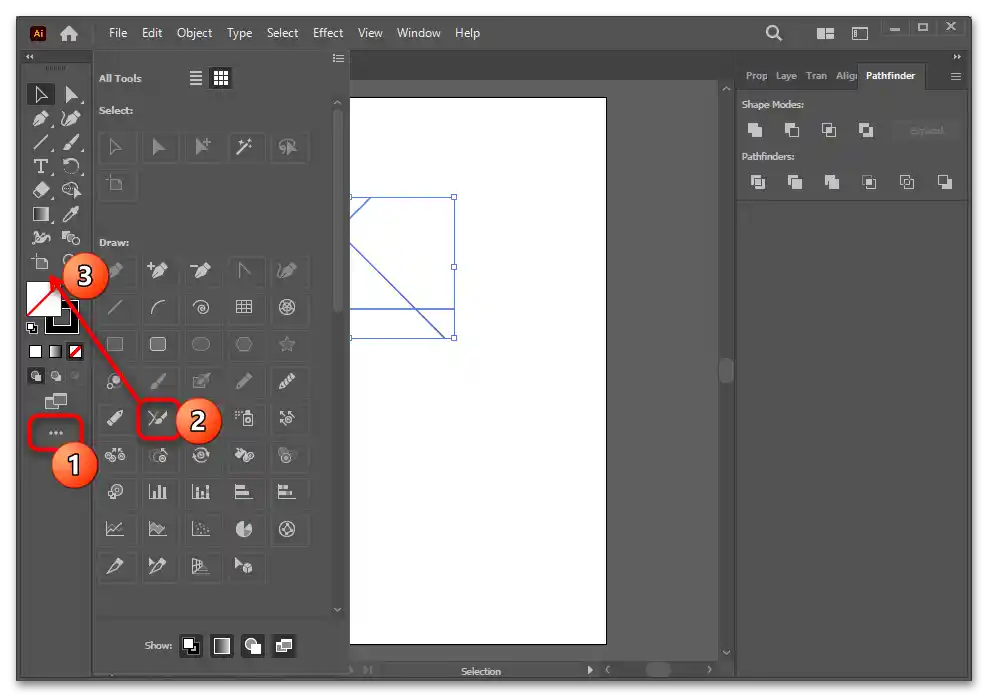
Task: Click the Fill color box
Action: click(43, 299)
